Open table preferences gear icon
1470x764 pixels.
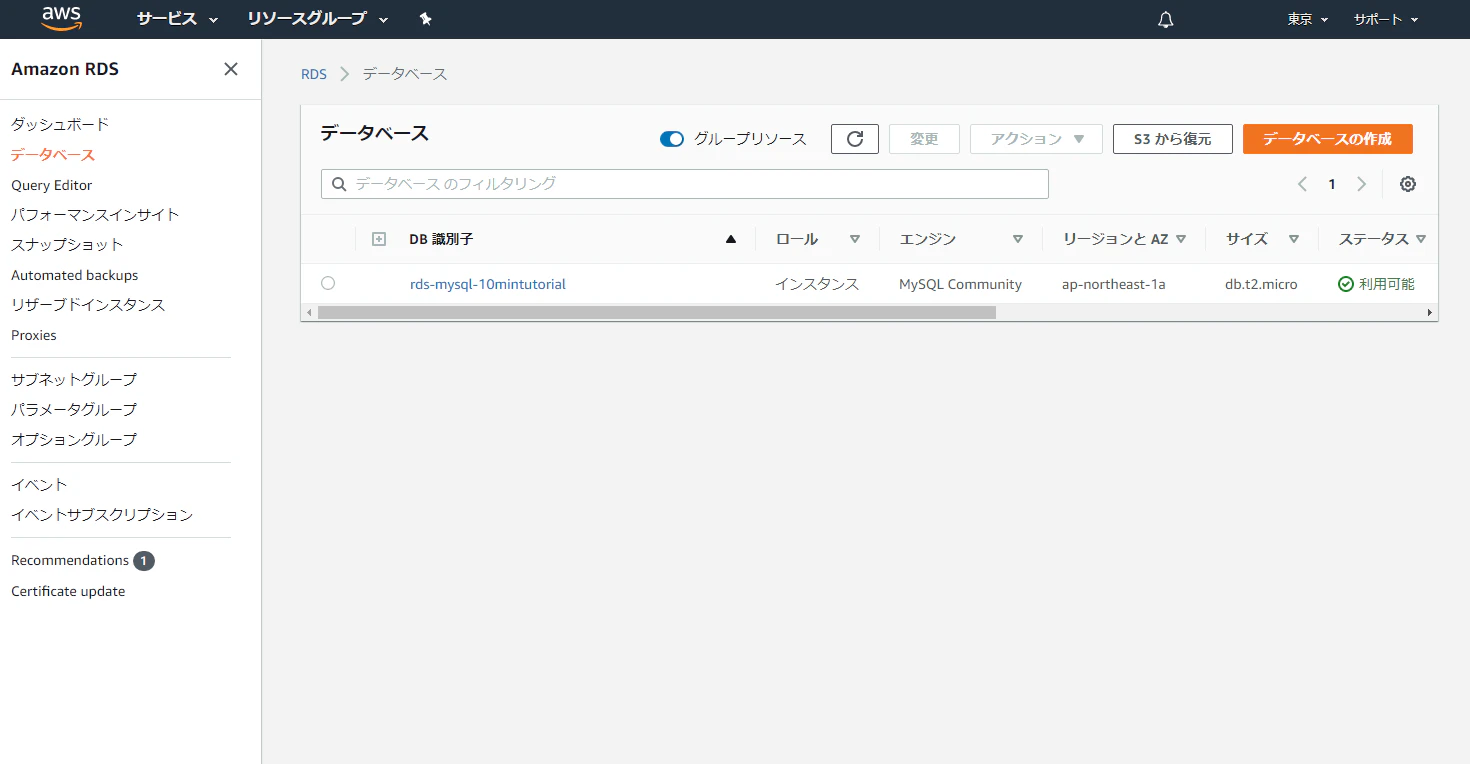tap(1408, 184)
